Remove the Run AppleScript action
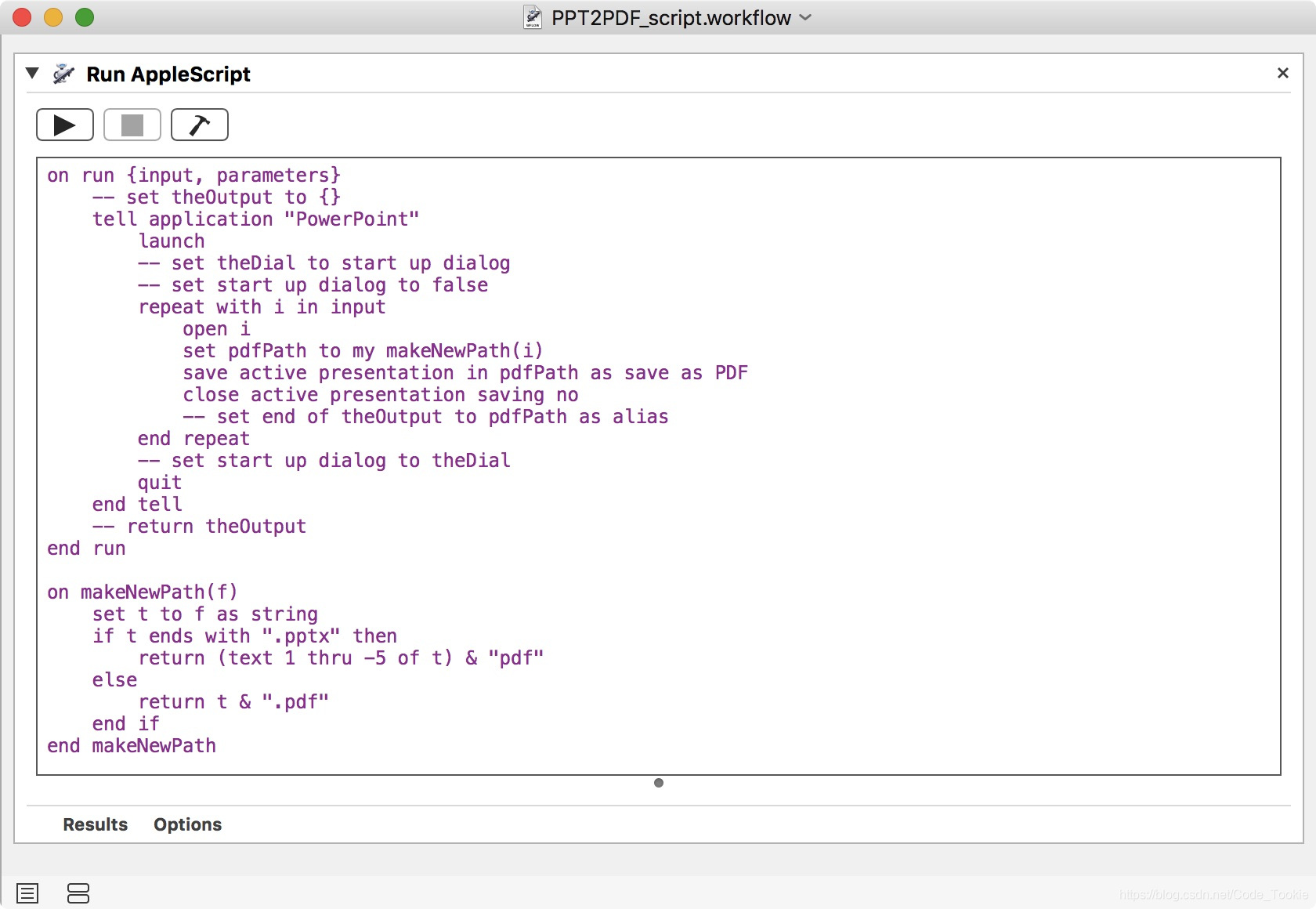 [x=1282, y=73]
